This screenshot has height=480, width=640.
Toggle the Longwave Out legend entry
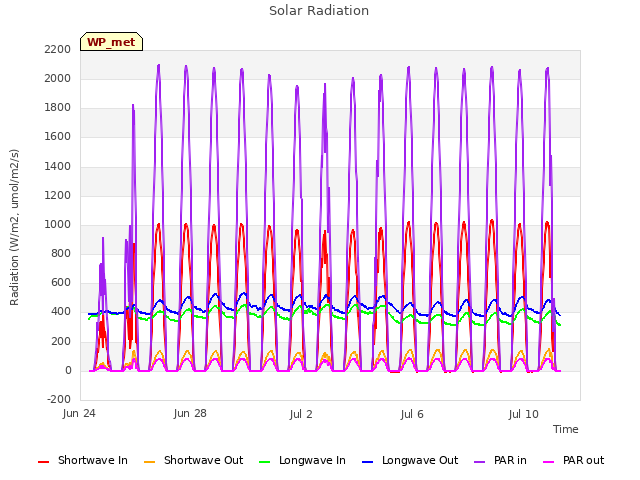click(x=410, y=460)
